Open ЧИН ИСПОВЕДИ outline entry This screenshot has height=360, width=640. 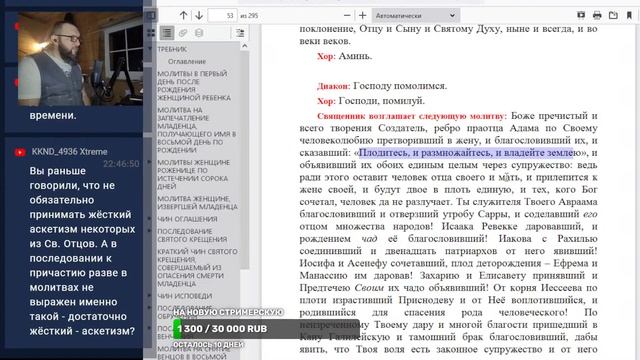[x=184, y=296]
